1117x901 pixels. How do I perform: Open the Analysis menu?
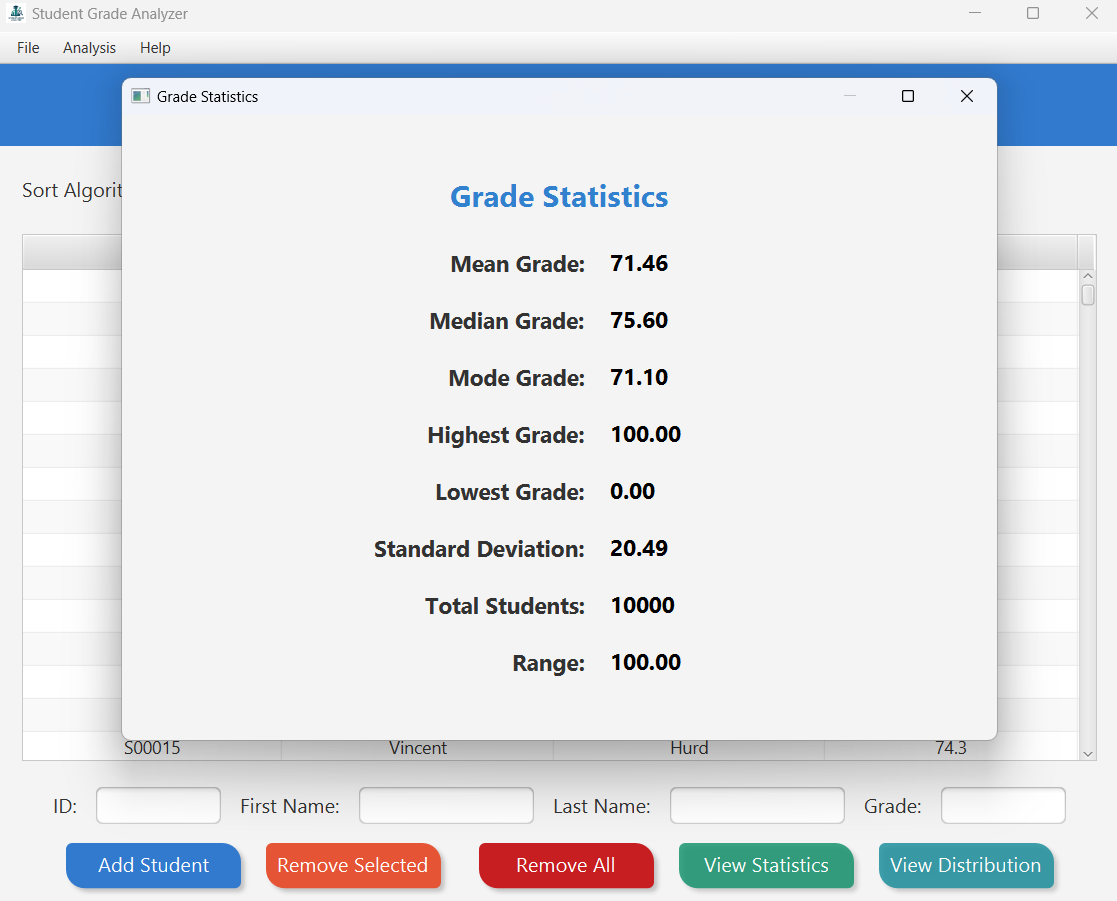(89, 47)
